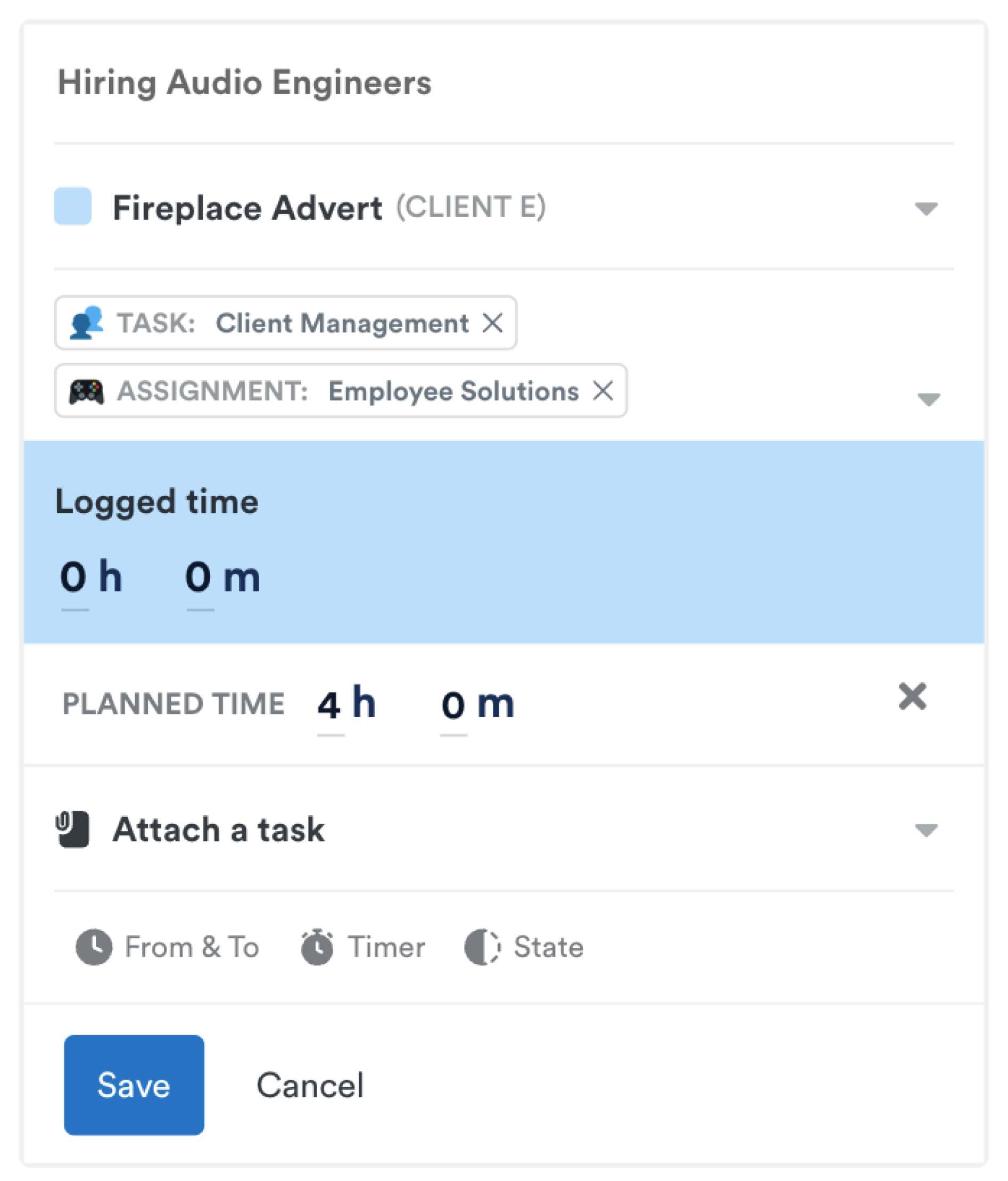Click the light blue project color swatch
The height and width of the screenshot is (1181, 1008).
[73, 206]
